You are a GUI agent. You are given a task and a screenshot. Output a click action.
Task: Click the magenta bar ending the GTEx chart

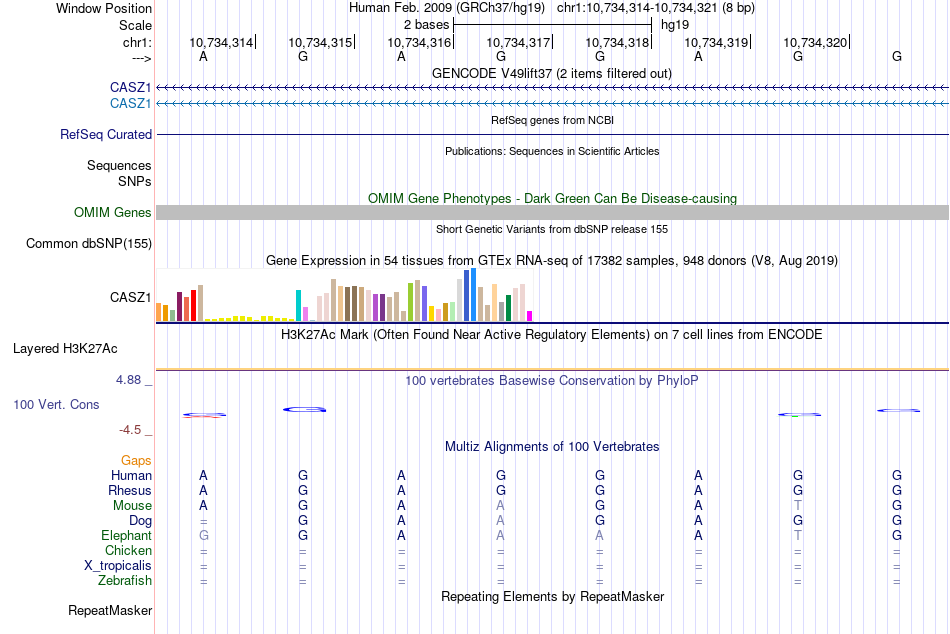click(530, 316)
